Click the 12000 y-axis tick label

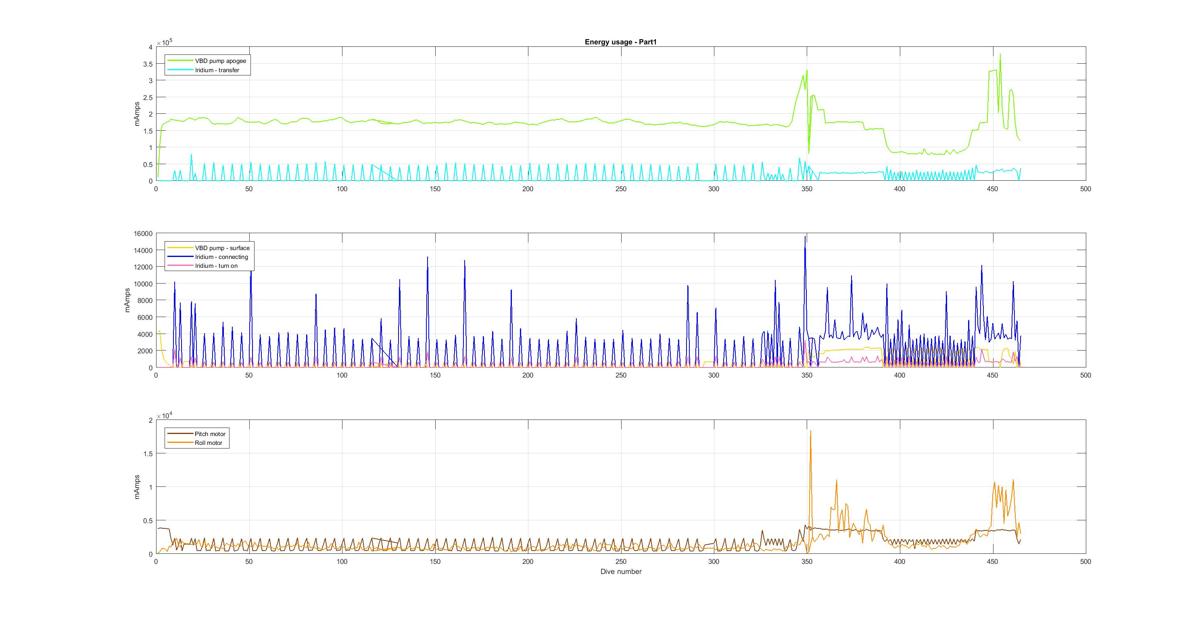(x=143, y=267)
